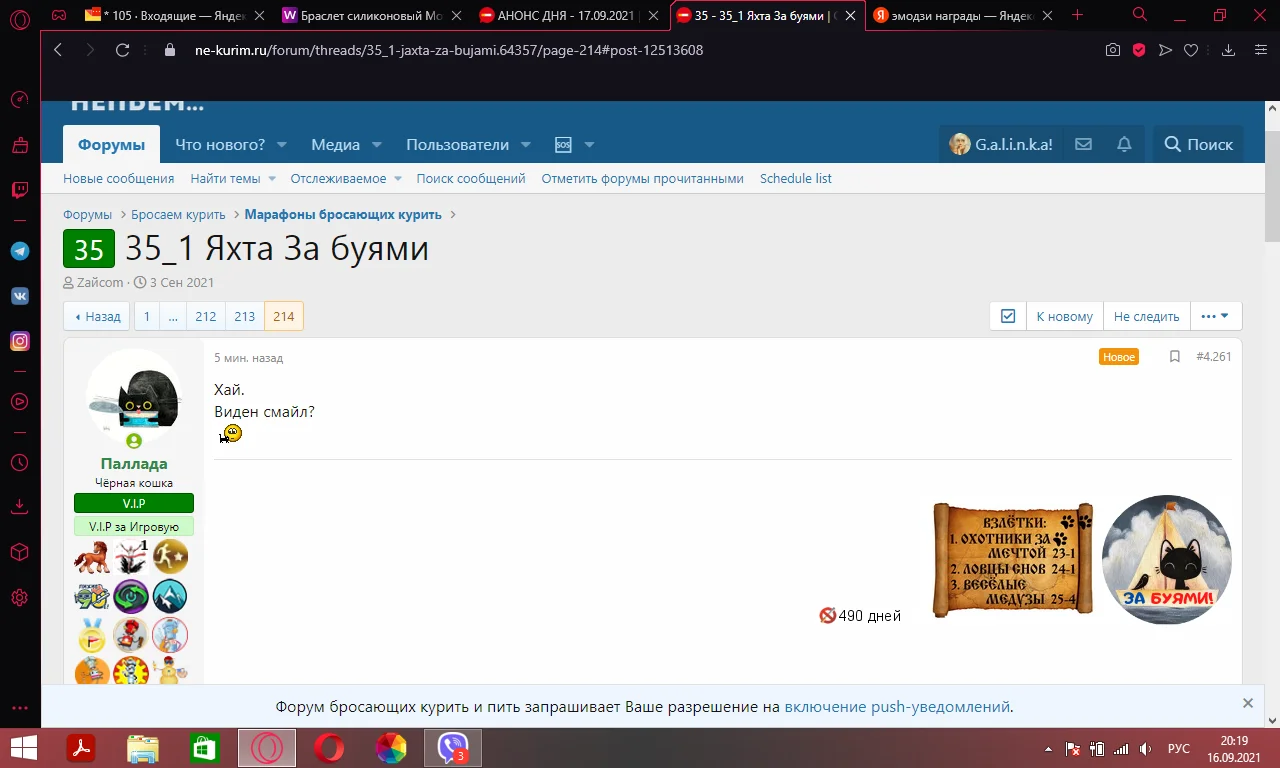The height and width of the screenshot is (768, 1280).
Task: Open the Отслеживаемое dropdown
Action: 345,178
